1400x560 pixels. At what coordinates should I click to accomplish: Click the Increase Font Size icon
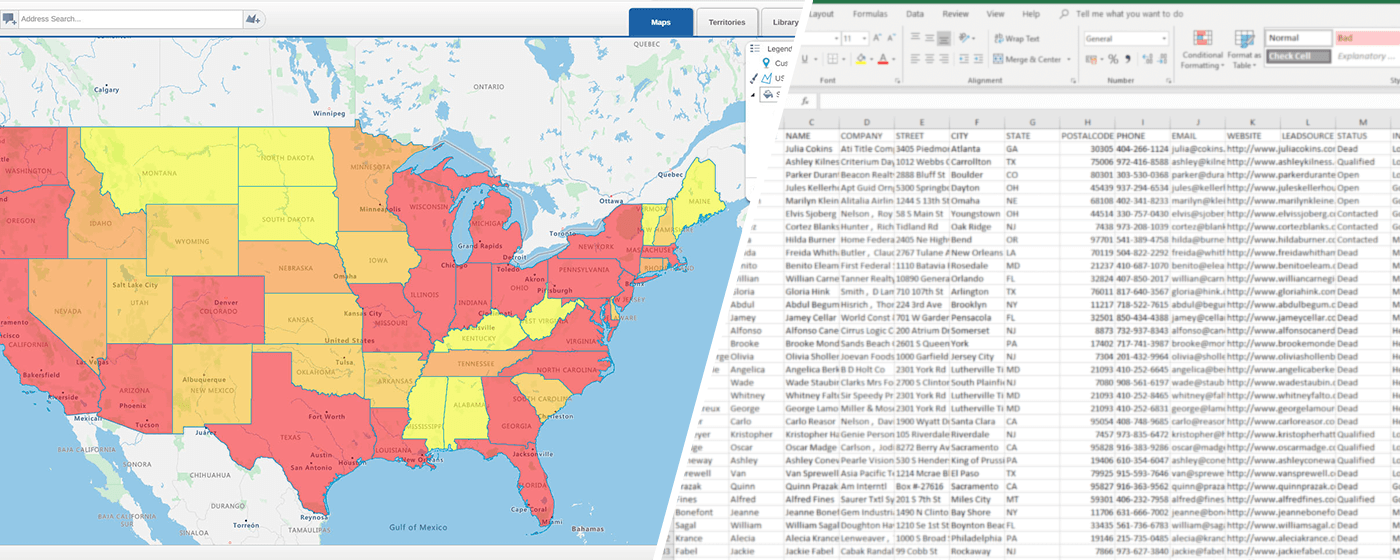coord(877,38)
